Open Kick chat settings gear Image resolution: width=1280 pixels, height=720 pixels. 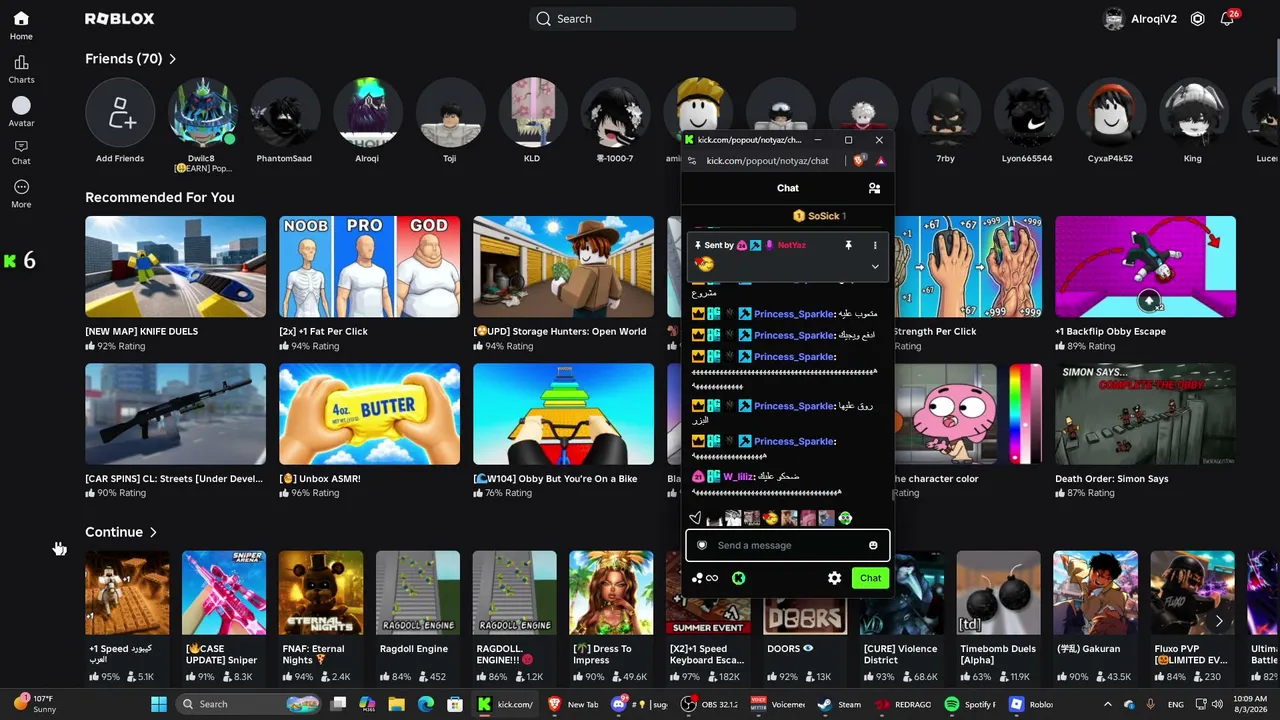[834, 578]
